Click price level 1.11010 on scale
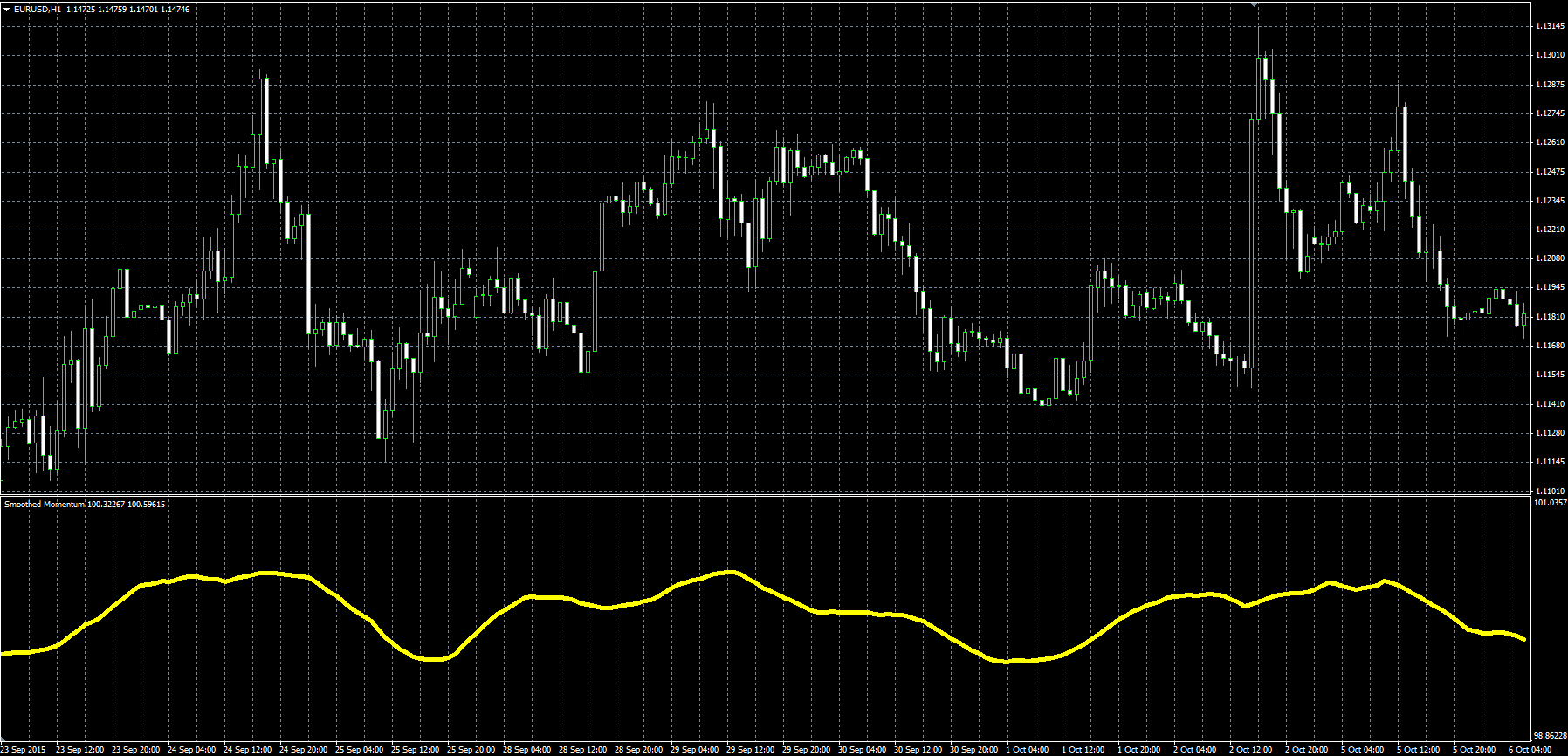The height and width of the screenshot is (756, 1568). pyautogui.click(x=1550, y=491)
